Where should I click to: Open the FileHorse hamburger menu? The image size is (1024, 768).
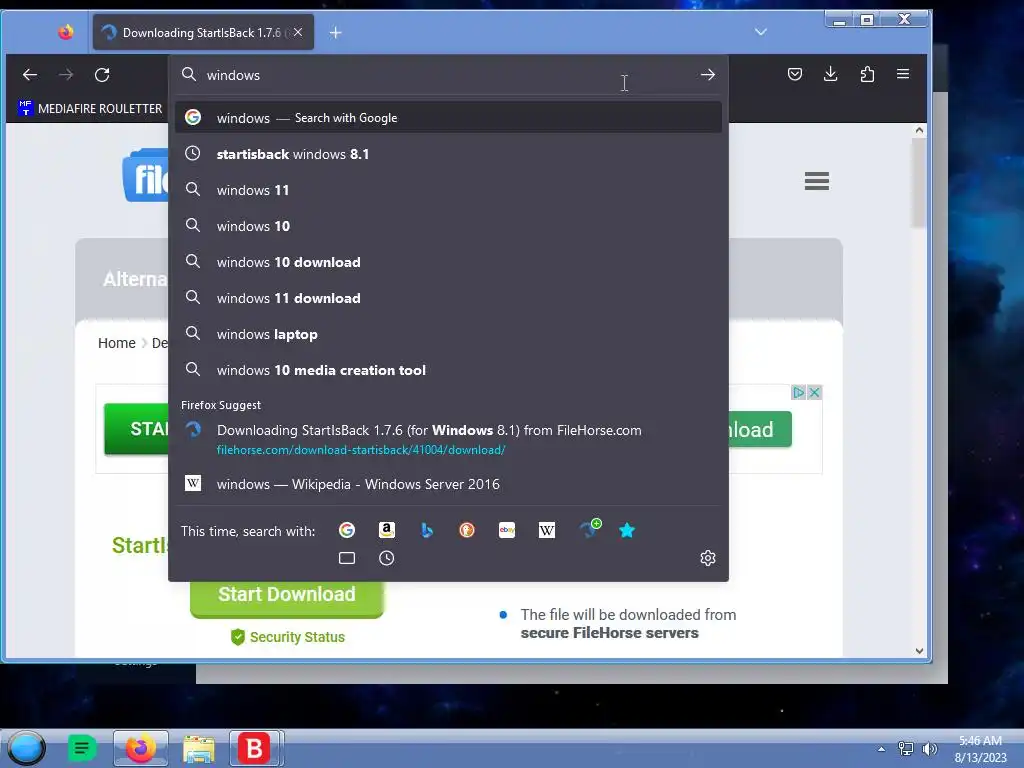pyautogui.click(x=817, y=181)
